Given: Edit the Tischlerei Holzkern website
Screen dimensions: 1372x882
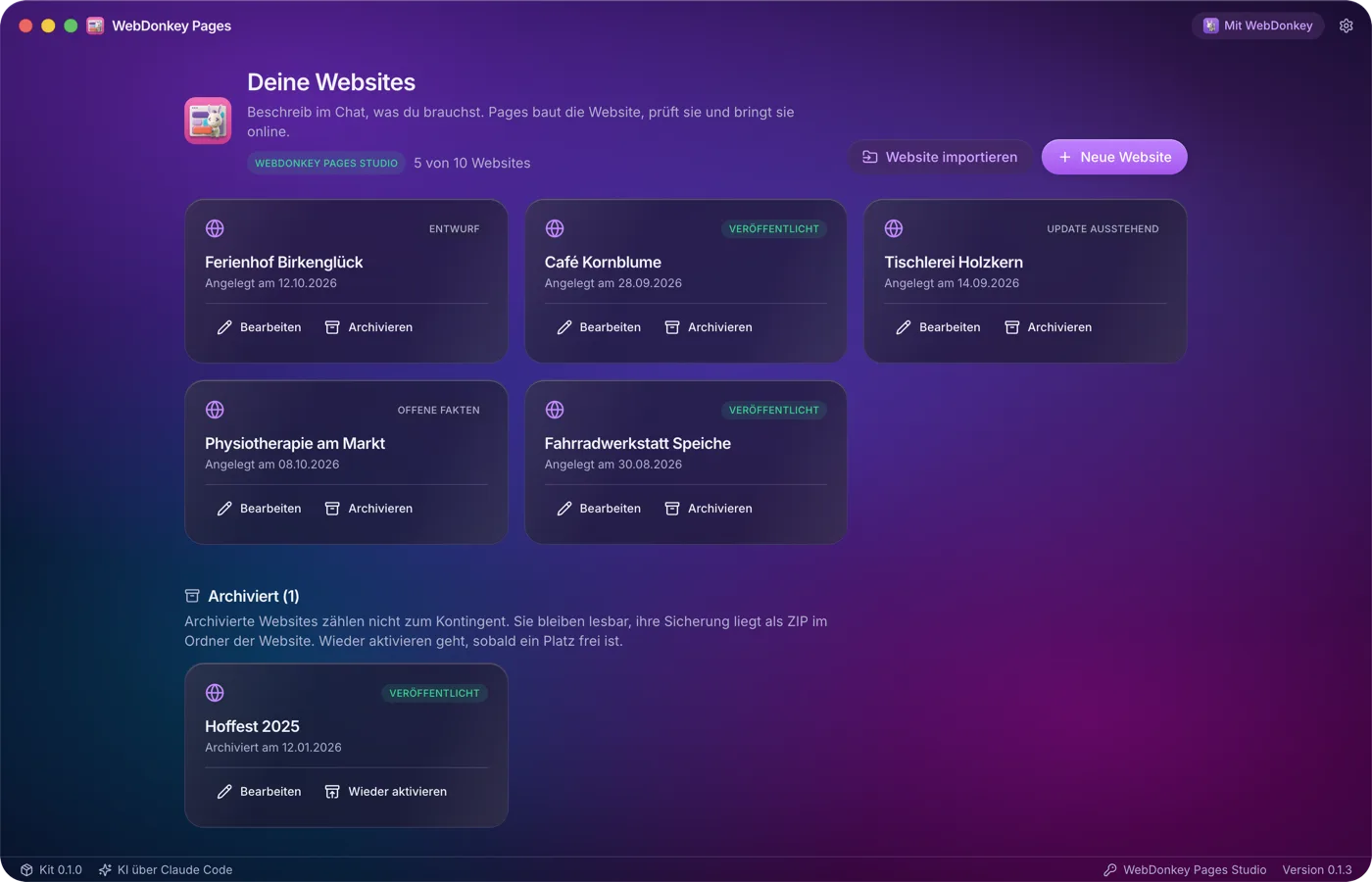Looking at the screenshot, I should coord(938,327).
